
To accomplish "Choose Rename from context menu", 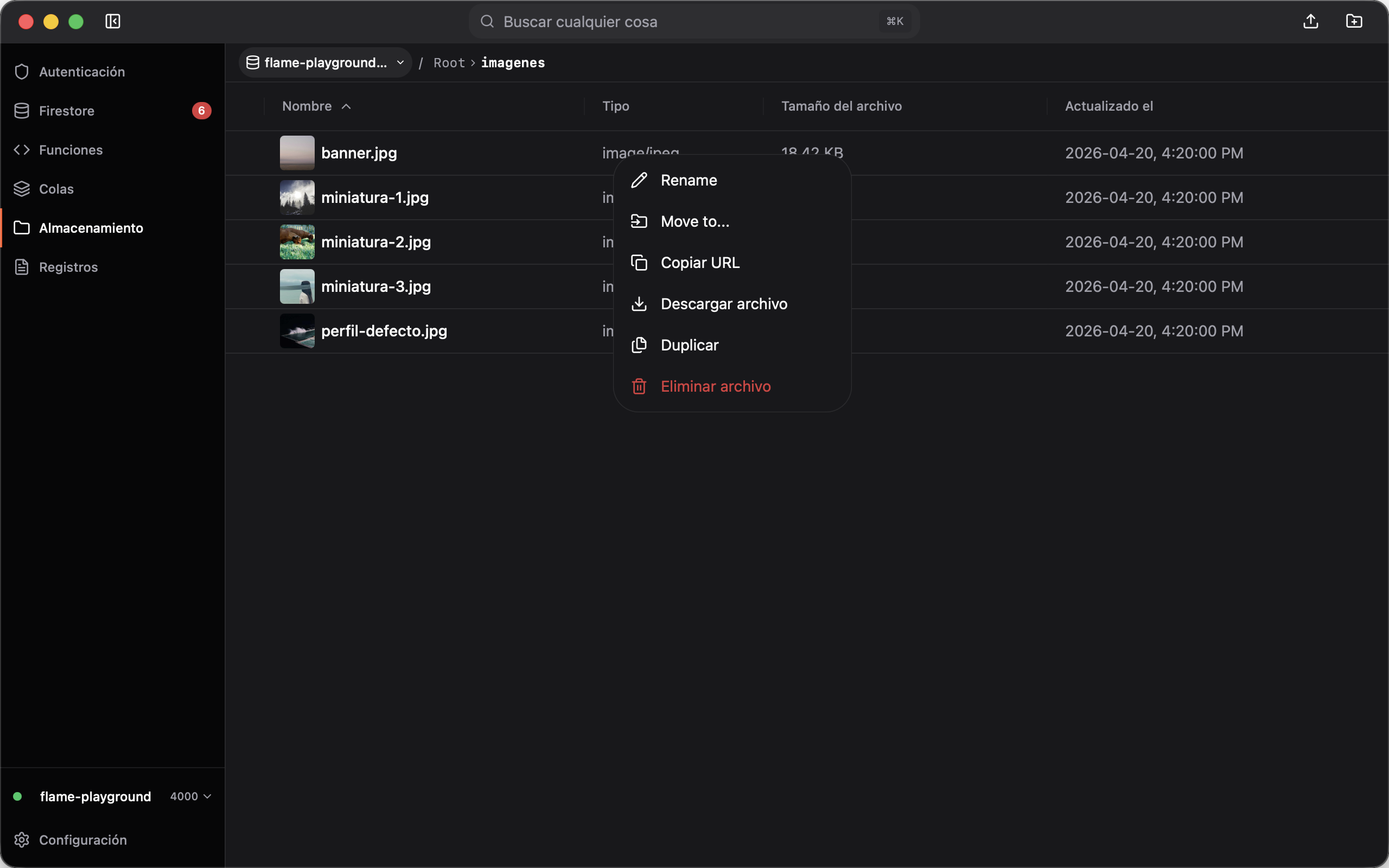I will click(x=732, y=180).
